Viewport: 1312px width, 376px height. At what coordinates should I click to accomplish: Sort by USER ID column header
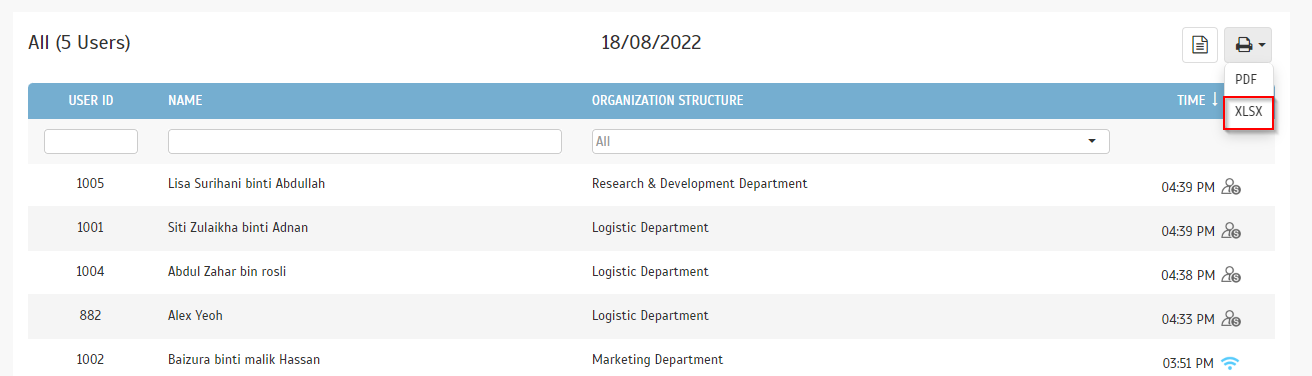(91, 101)
